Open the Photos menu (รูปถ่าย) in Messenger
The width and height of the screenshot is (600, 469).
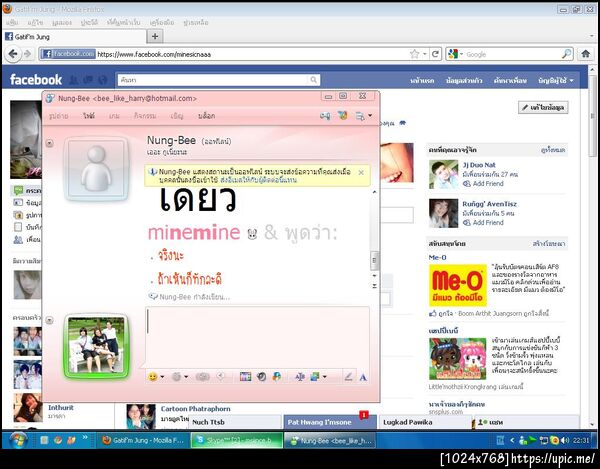(x=59, y=116)
